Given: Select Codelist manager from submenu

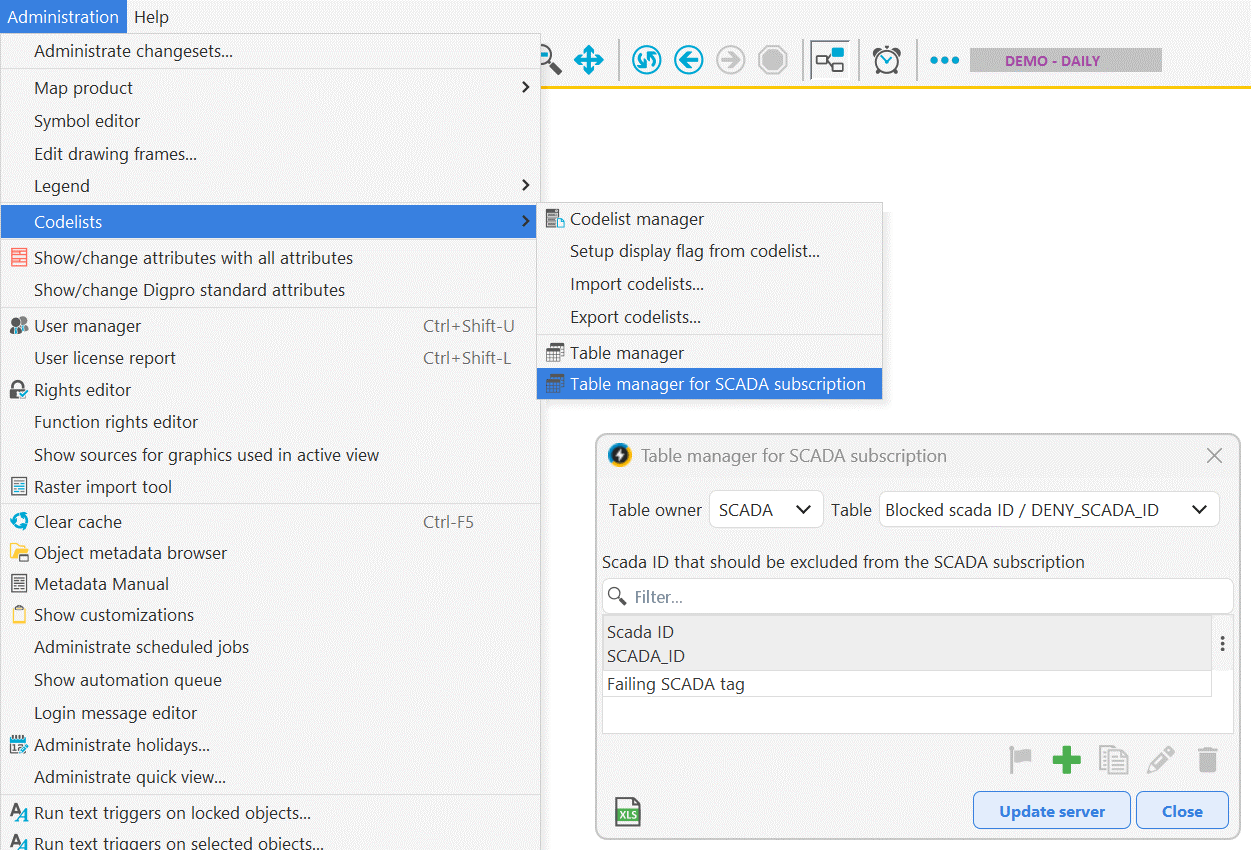Looking at the screenshot, I should 637,219.
